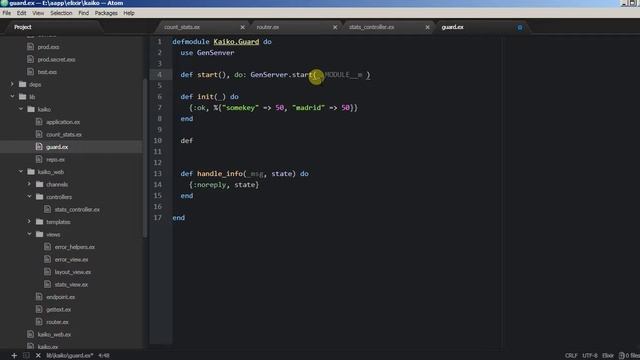Open gettext.ex from the tree
This screenshot has width=640, height=360.
[x=58, y=309]
